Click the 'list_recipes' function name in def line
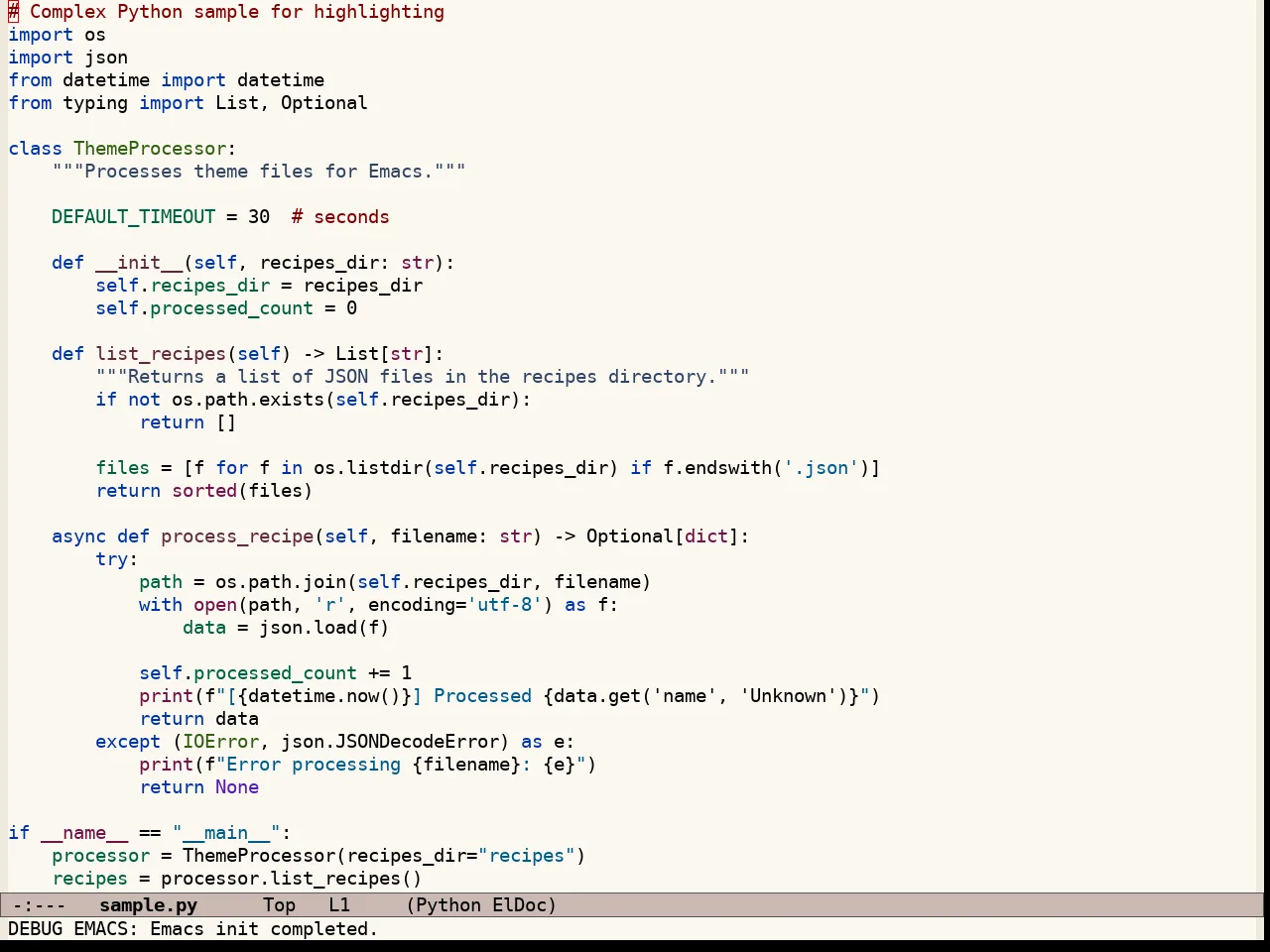The width and height of the screenshot is (1270, 952). pos(161,354)
